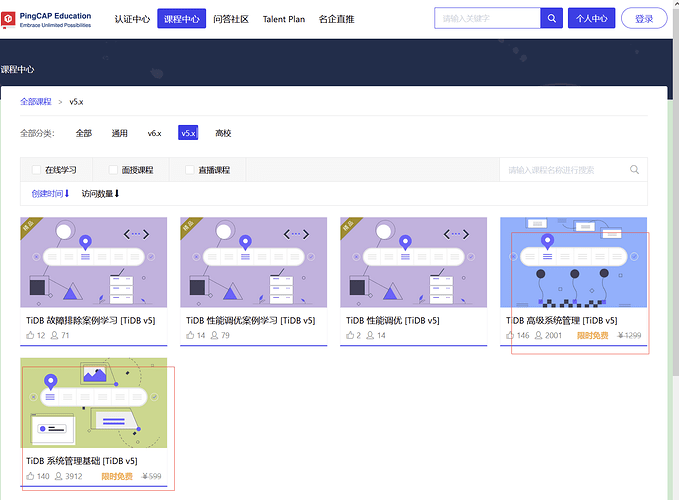The image size is (679, 500).
Task: Click the blue header search magnifier button
Action: click(x=551, y=18)
